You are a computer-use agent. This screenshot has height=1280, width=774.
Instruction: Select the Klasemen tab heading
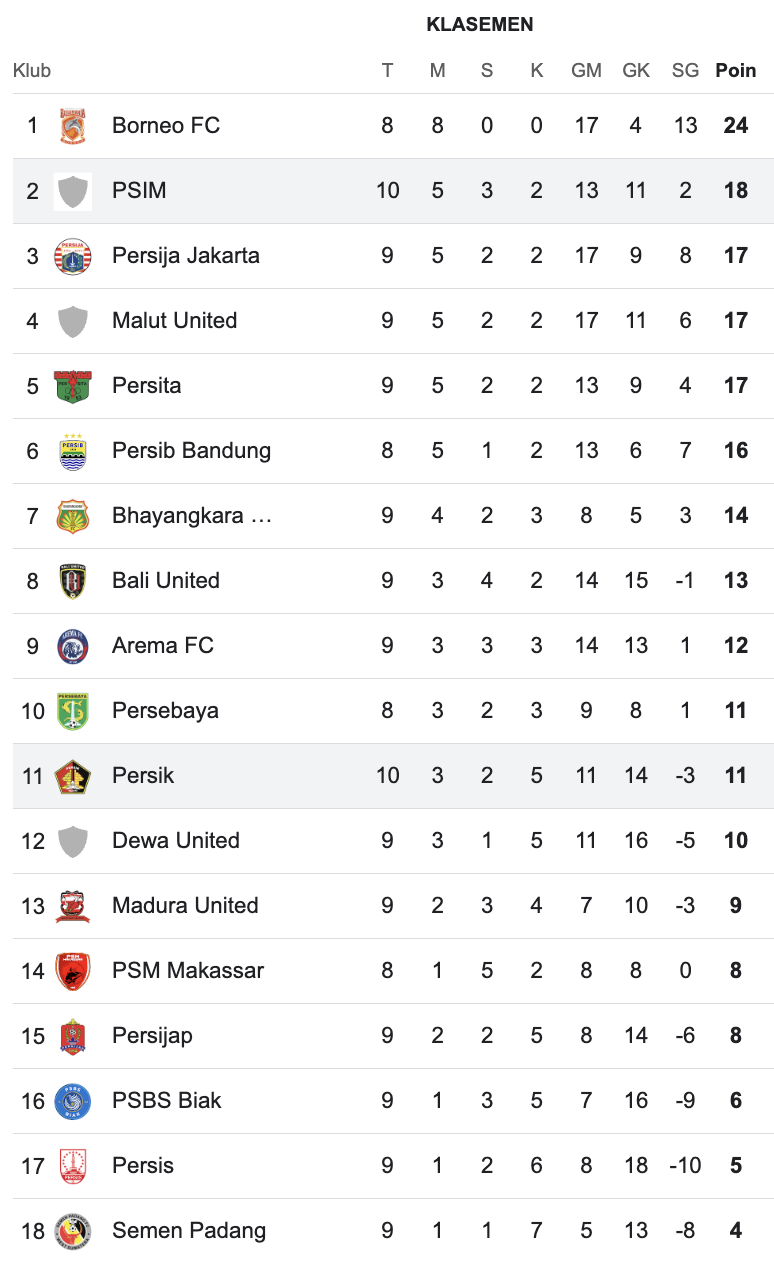pyautogui.click(x=480, y=25)
